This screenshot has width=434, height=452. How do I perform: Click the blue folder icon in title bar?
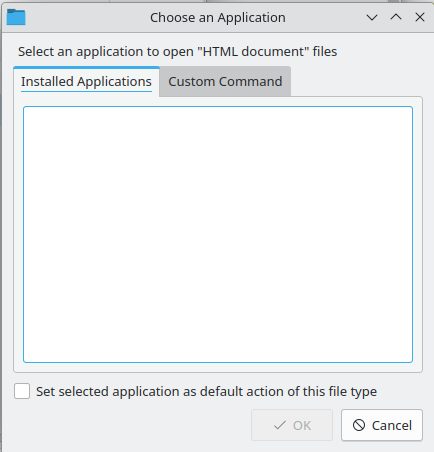pos(16,17)
